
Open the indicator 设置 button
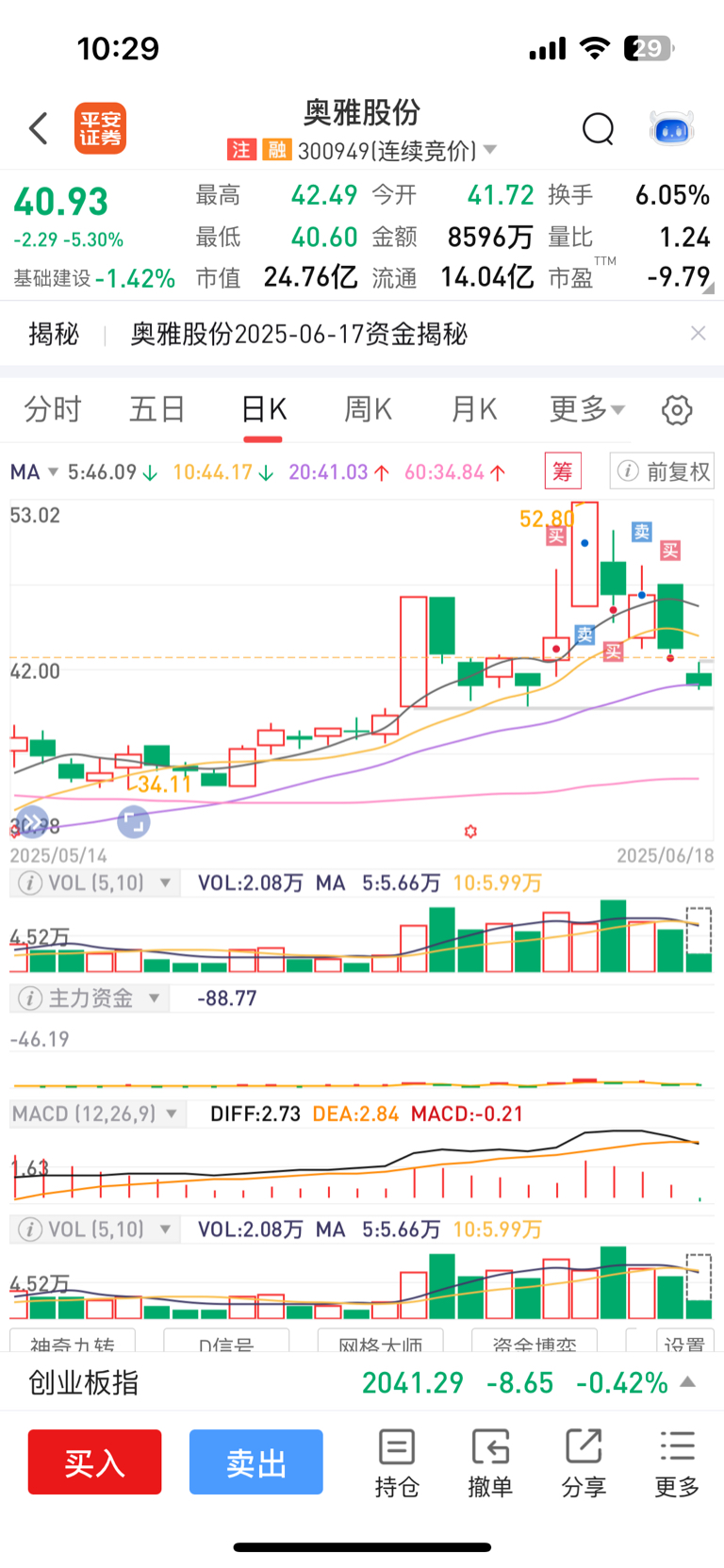pyautogui.click(x=684, y=1343)
